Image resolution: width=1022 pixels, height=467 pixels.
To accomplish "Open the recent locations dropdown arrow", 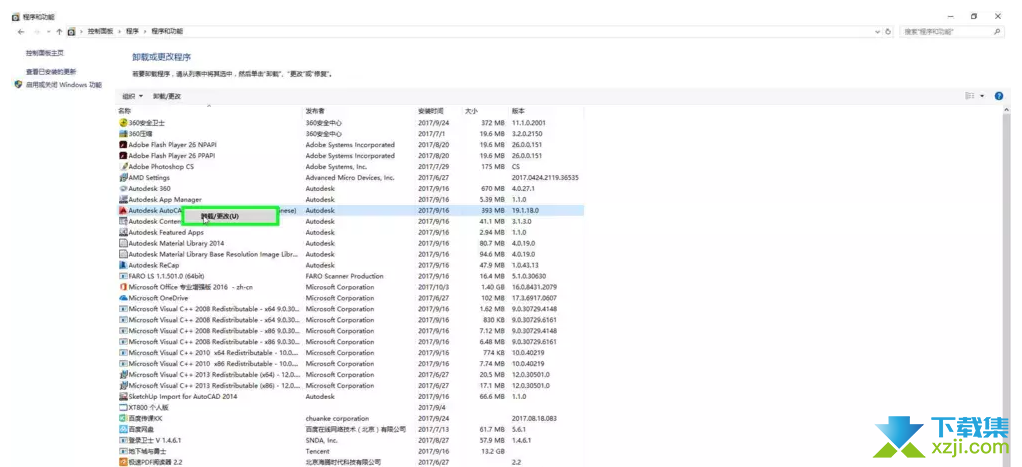I will tap(48, 31).
